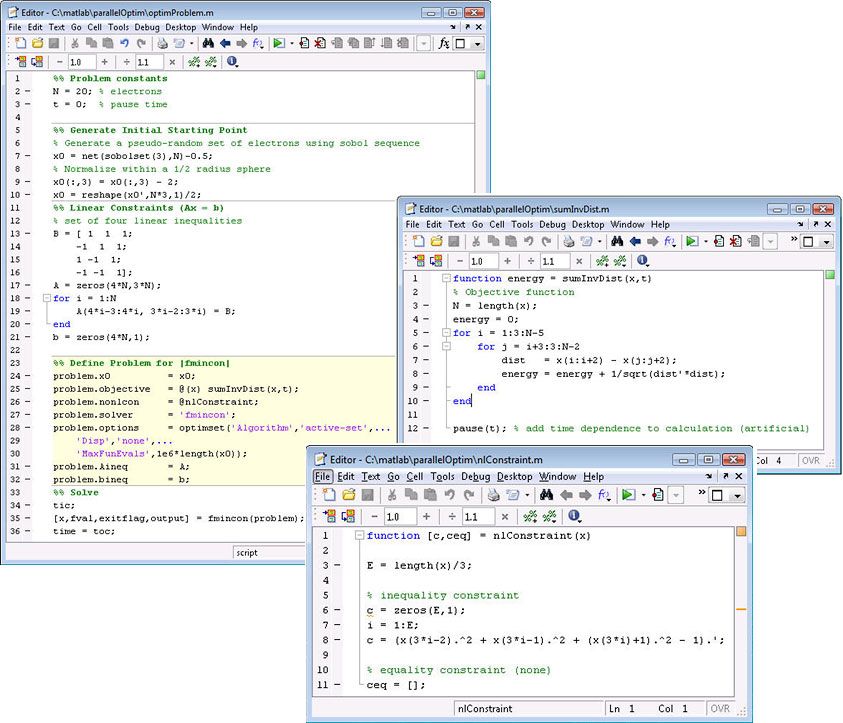Click the New file icon in sumInvDist.m editor
Image resolution: width=843 pixels, height=723 pixels.
[419, 242]
